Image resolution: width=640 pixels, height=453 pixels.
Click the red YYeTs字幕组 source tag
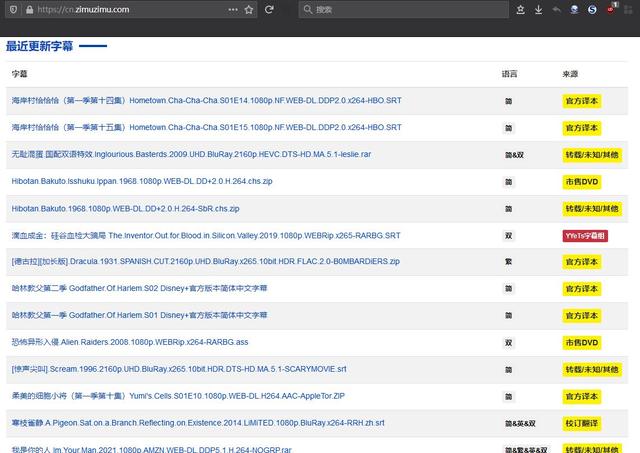click(x=585, y=236)
